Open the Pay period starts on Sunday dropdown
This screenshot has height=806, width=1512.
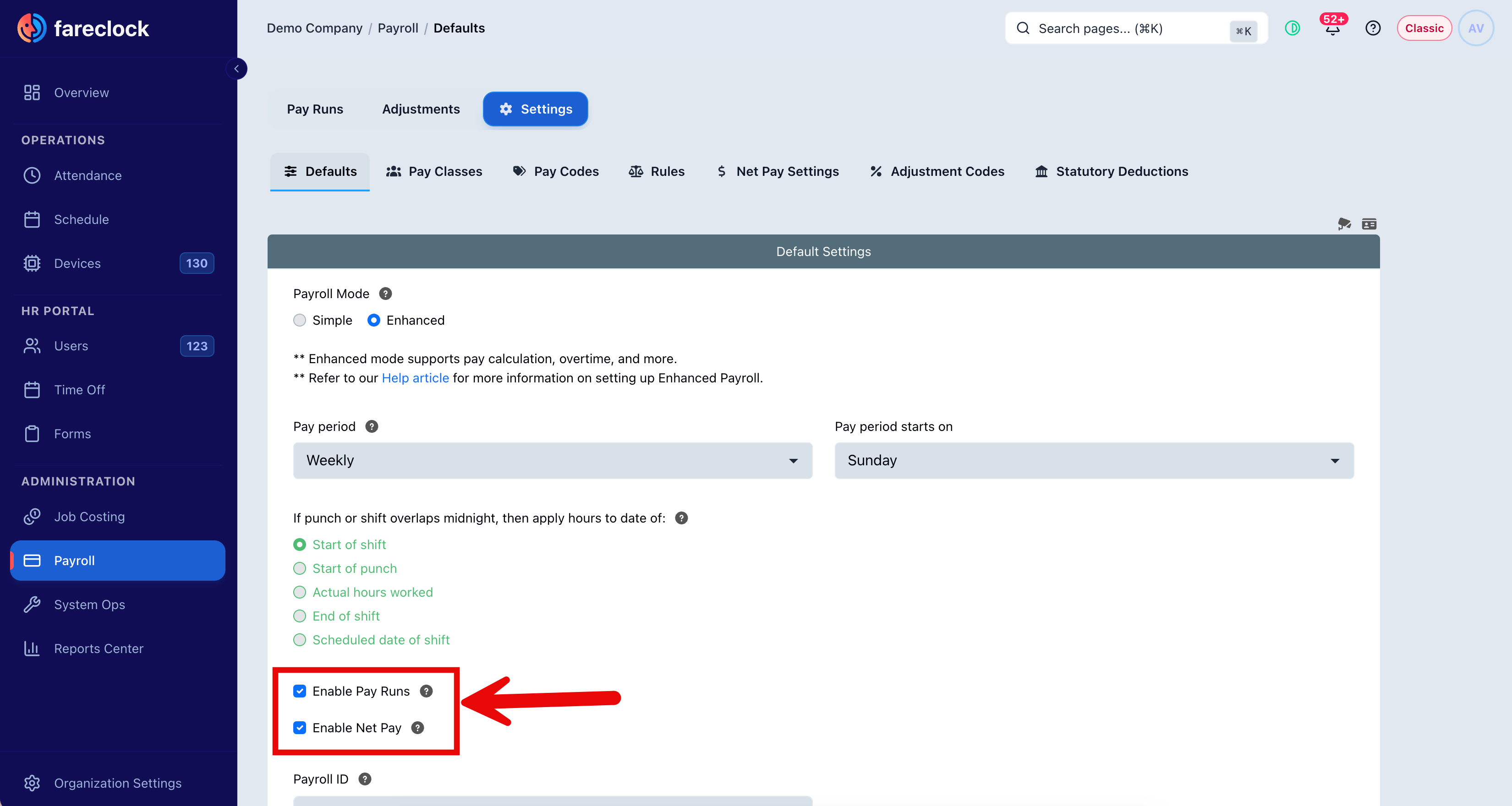coord(1094,461)
